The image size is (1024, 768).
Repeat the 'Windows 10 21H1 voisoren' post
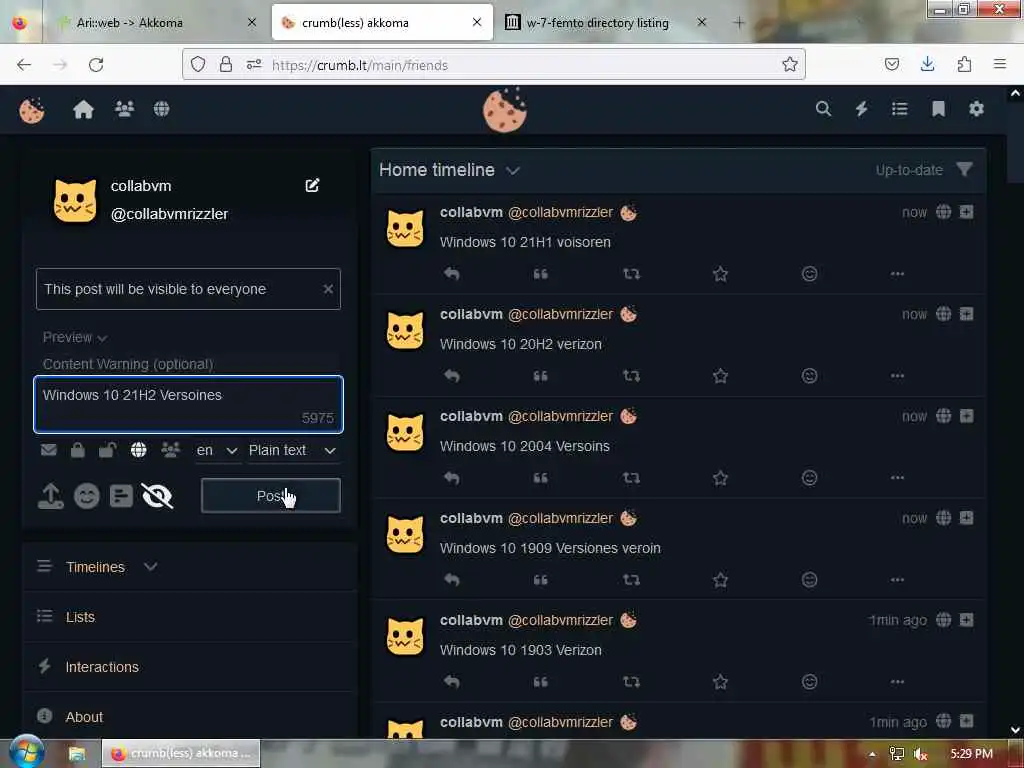click(632, 274)
